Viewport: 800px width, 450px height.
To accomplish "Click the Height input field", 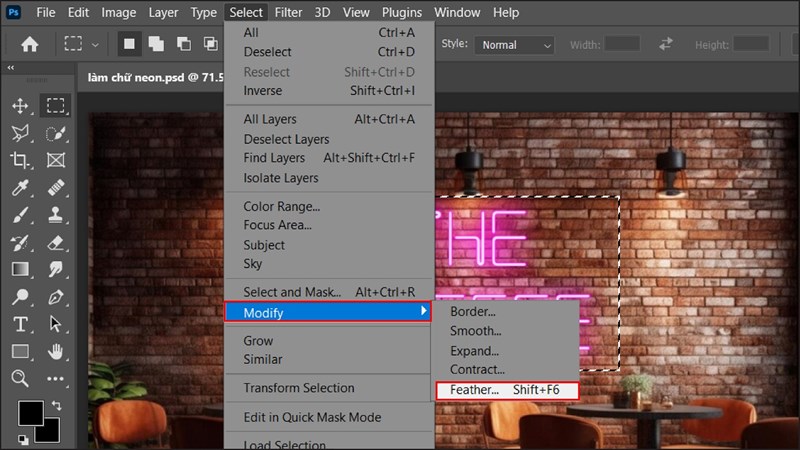I will point(751,44).
